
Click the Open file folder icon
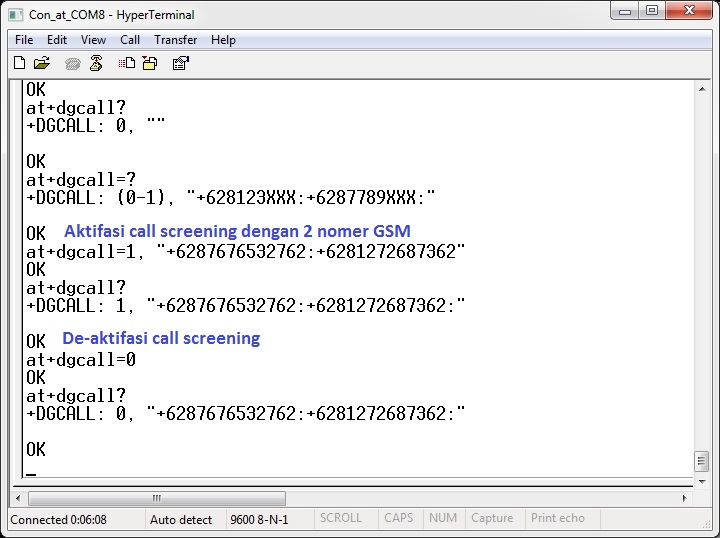42,63
